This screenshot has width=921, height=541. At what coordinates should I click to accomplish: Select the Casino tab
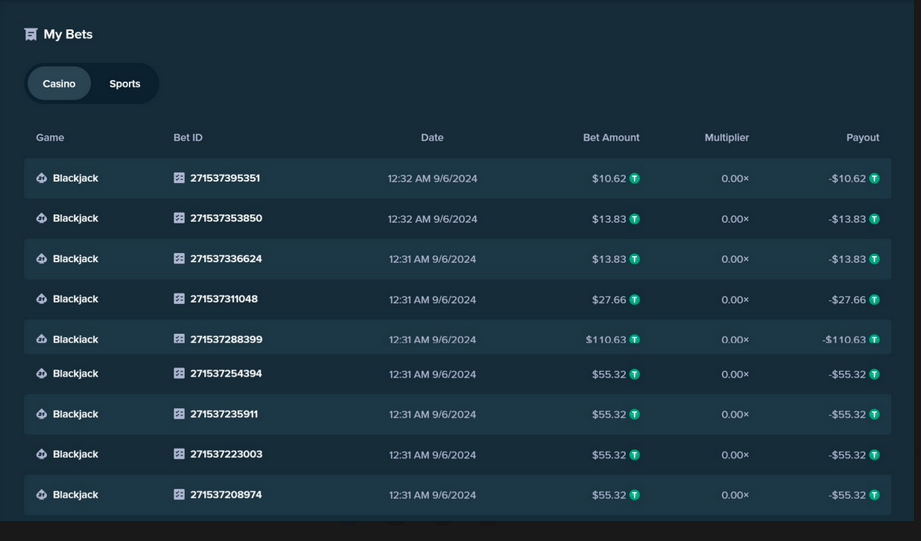click(59, 83)
